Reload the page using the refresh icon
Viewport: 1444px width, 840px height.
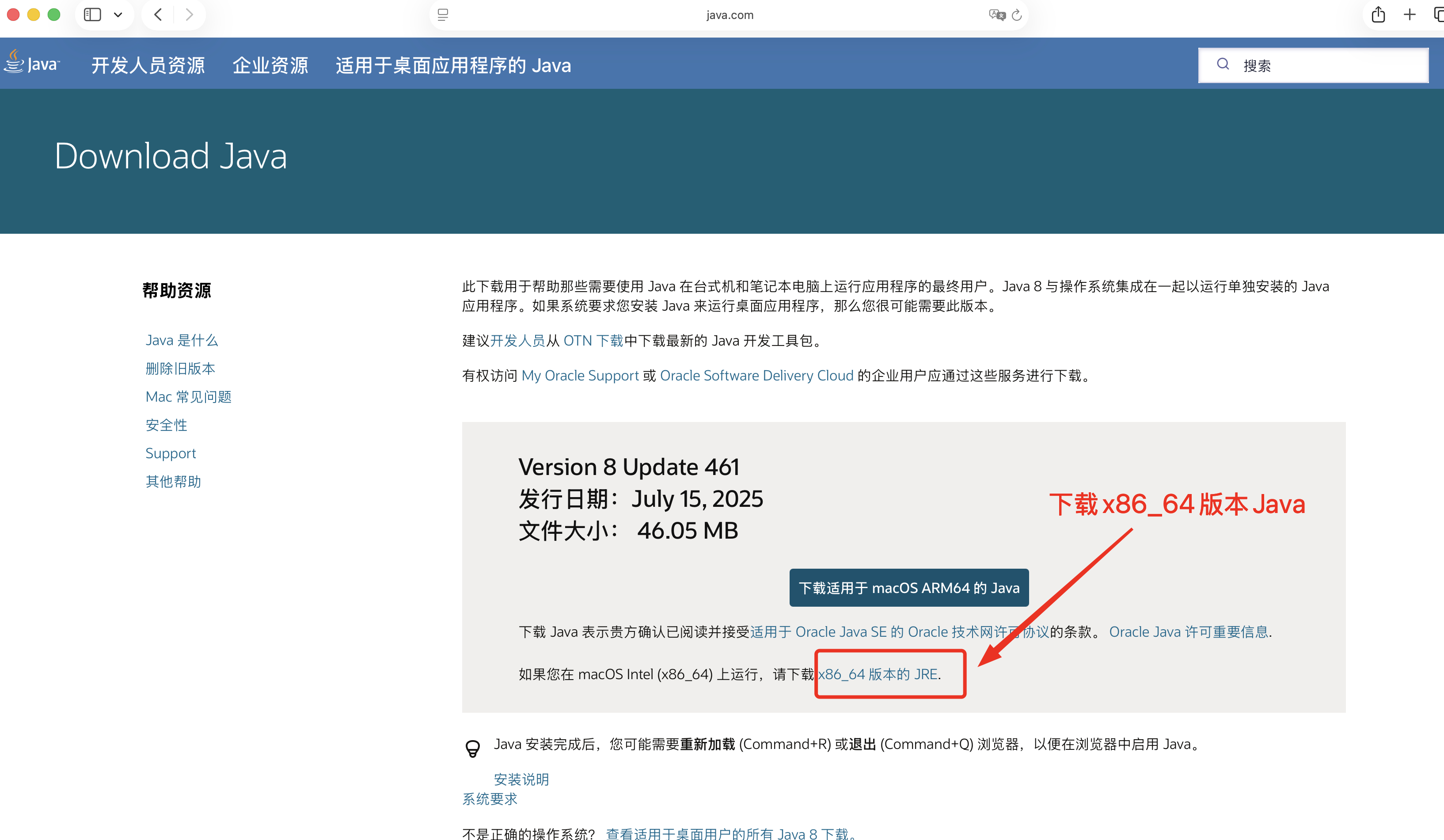[x=1017, y=15]
